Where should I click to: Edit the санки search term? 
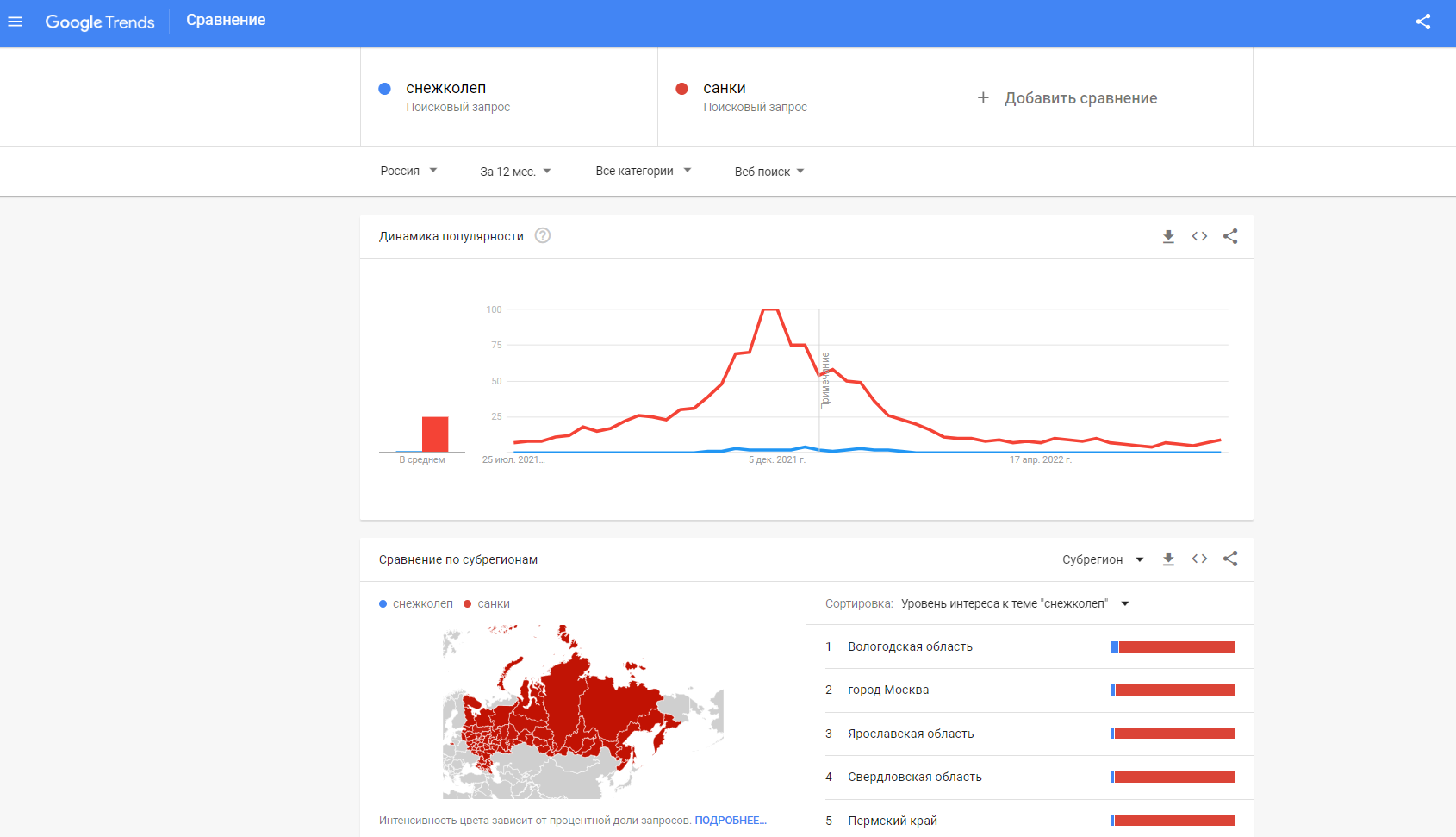pyautogui.click(x=806, y=97)
